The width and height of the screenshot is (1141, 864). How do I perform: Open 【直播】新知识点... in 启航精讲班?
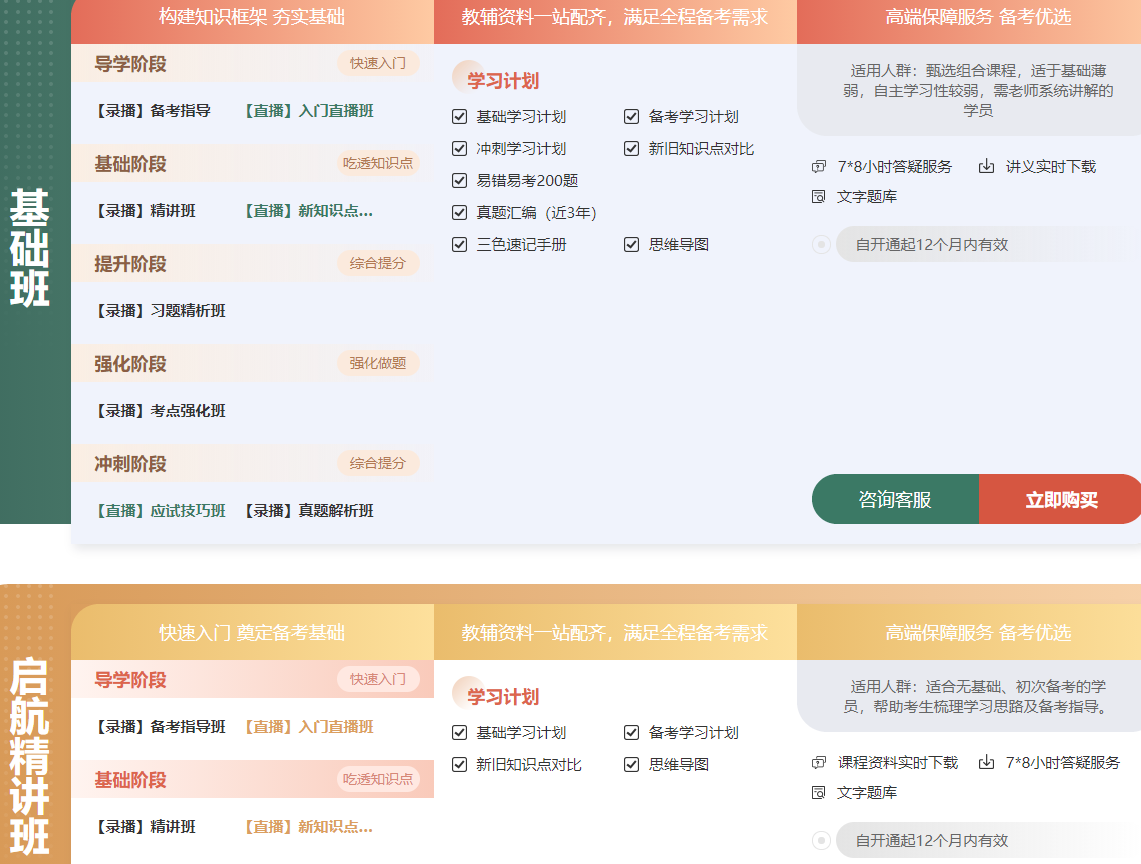tap(308, 827)
